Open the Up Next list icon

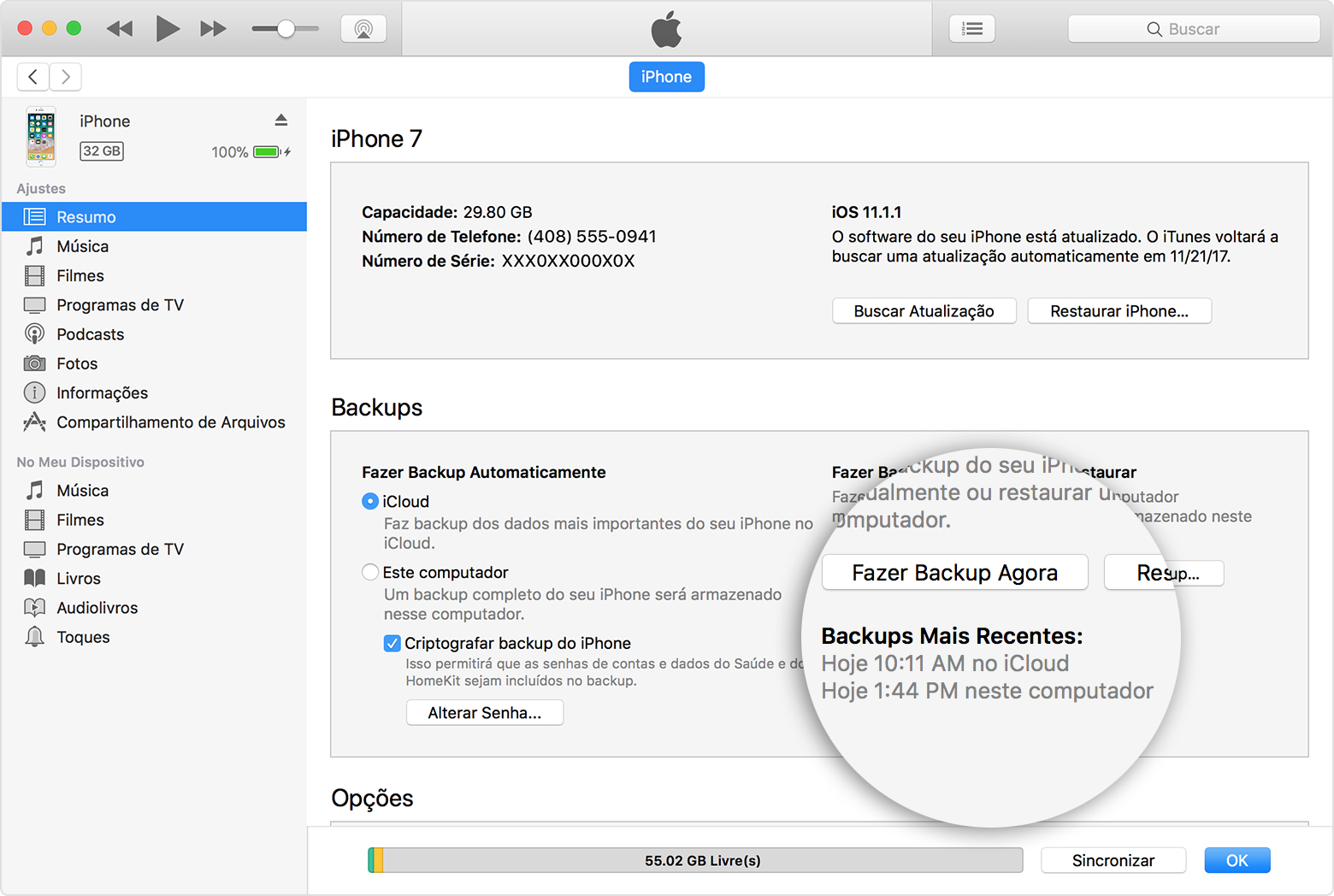972,29
